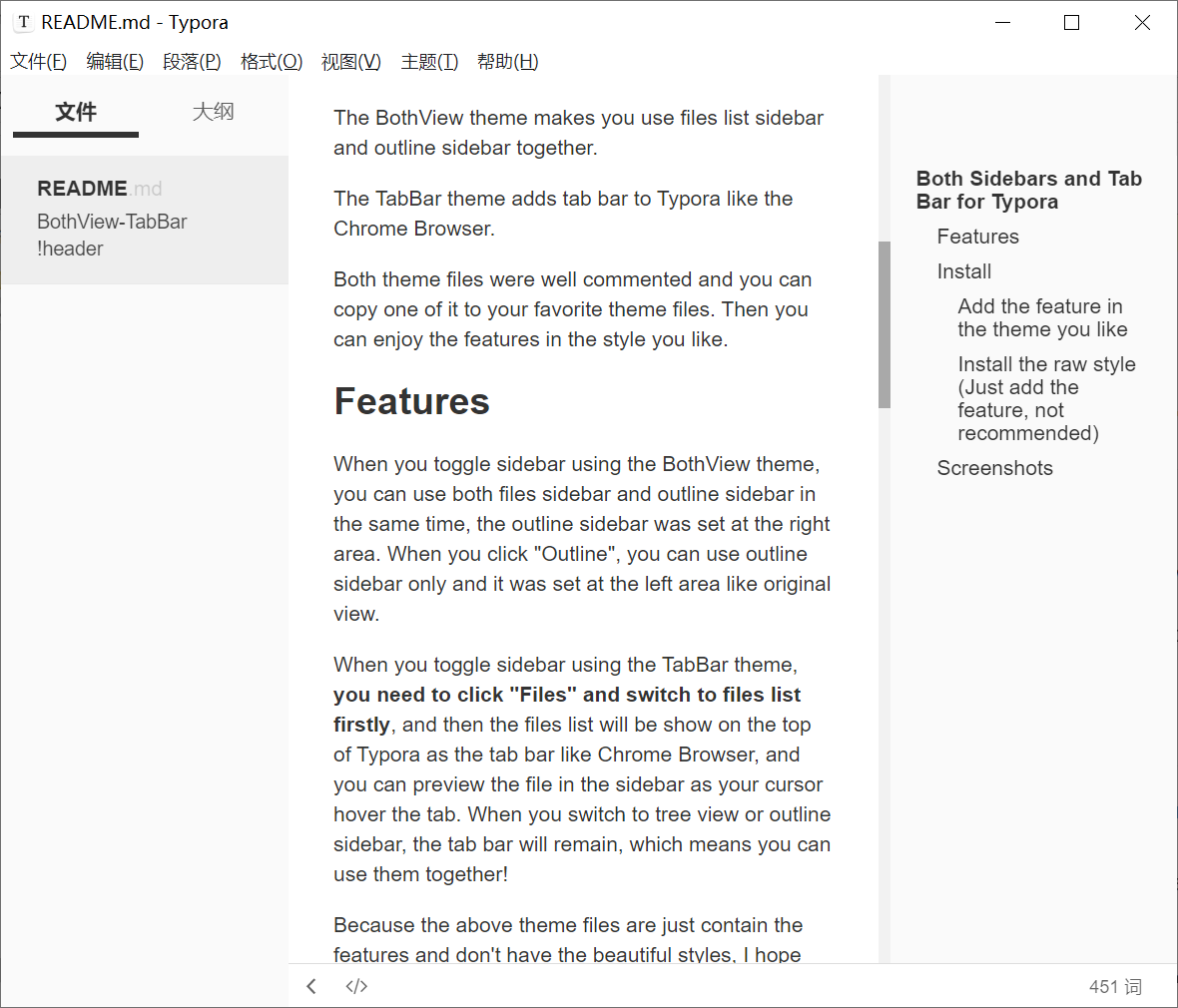Switch to the 大纲 sidebar tab
The width and height of the screenshot is (1178, 1008).
coord(214,112)
